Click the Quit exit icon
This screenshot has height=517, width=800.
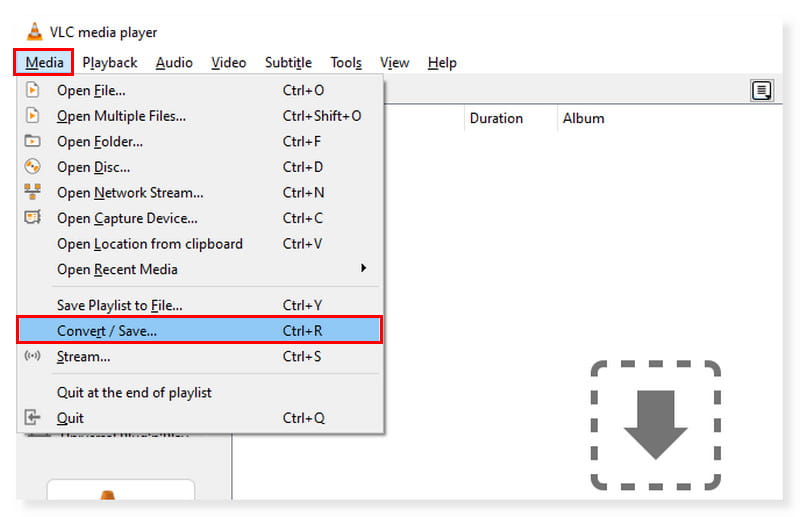[32, 417]
